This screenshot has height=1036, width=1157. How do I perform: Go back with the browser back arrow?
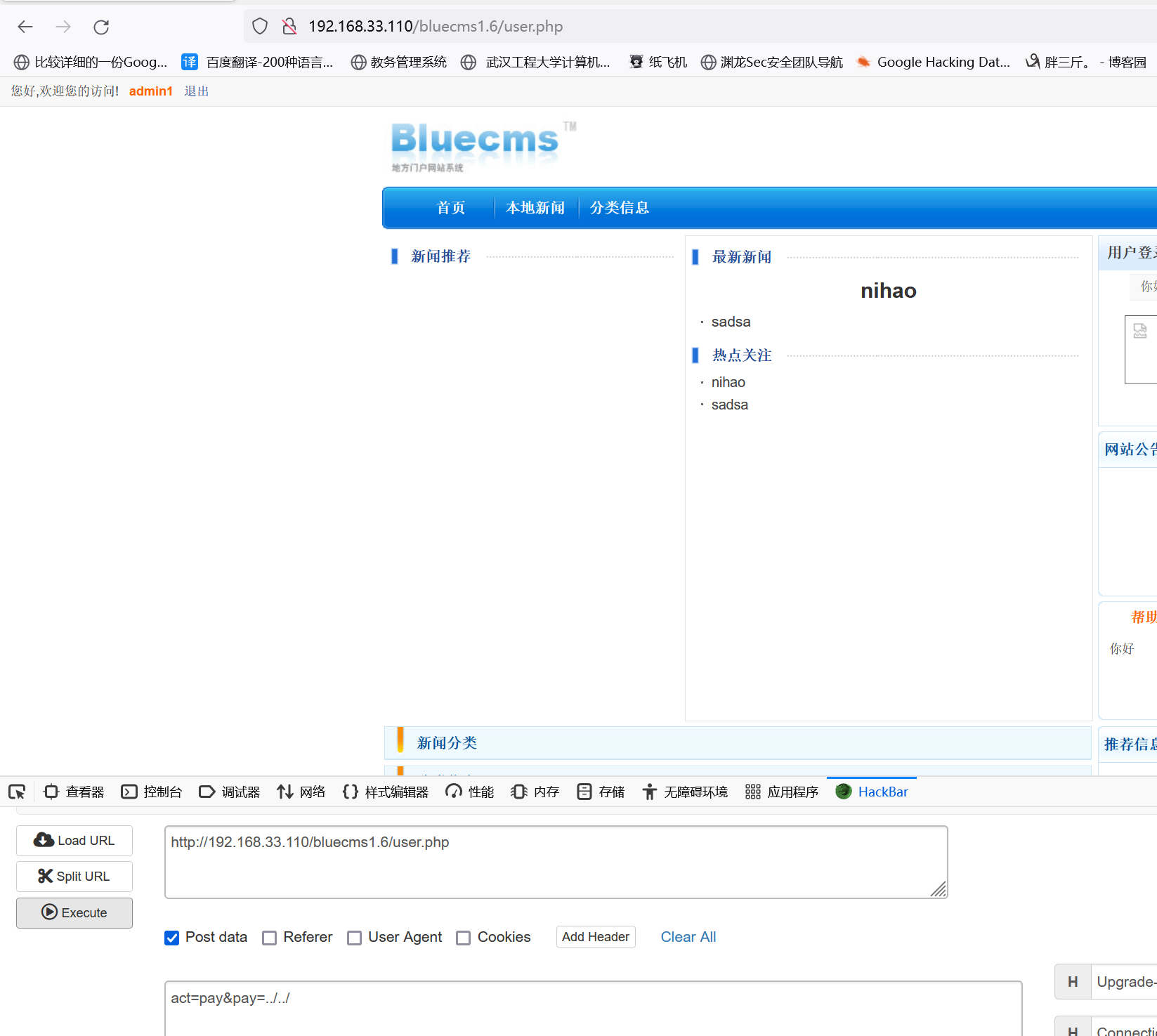25,27
